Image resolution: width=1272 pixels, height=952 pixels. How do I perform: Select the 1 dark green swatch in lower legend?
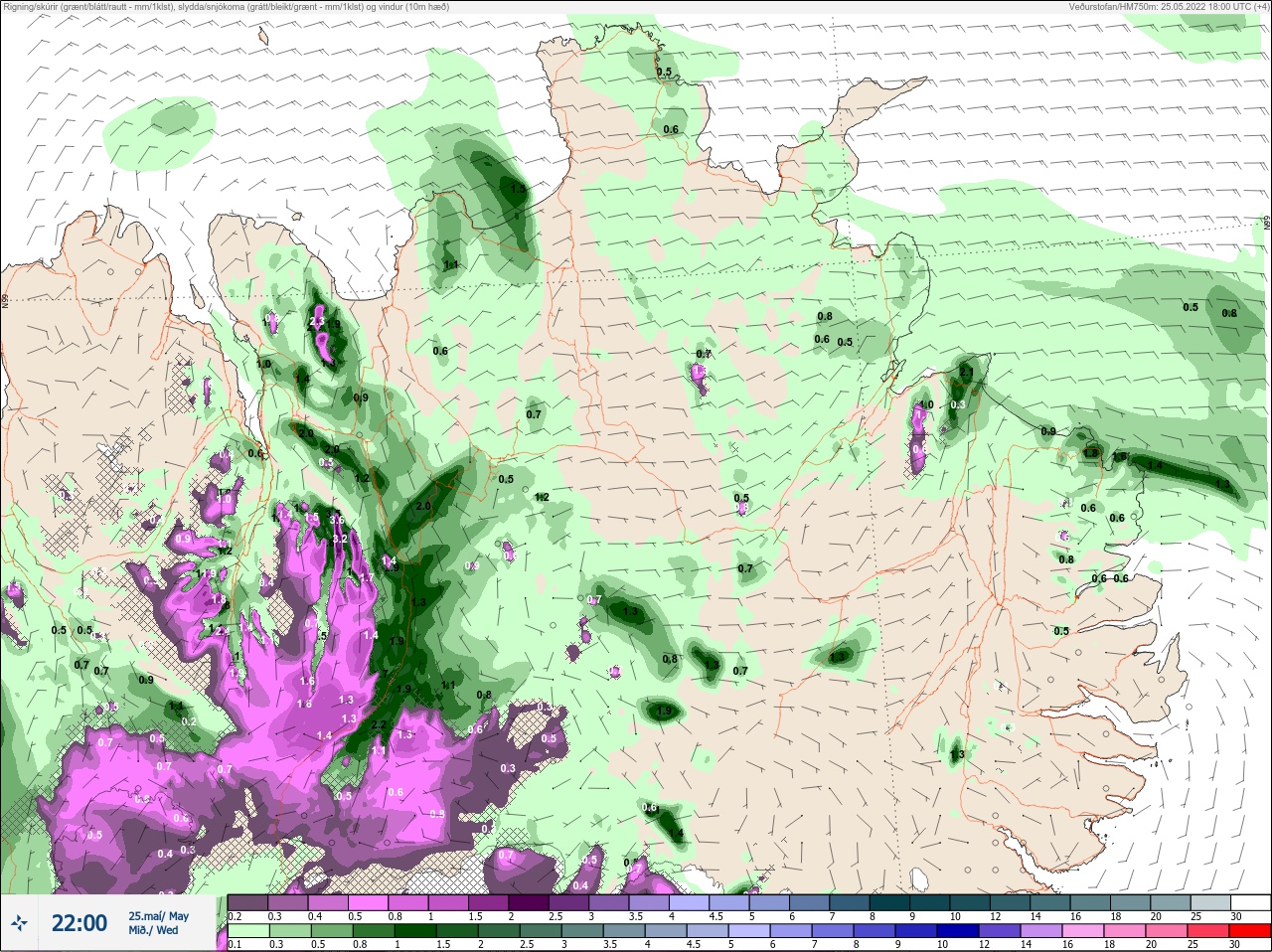point(417,931)
